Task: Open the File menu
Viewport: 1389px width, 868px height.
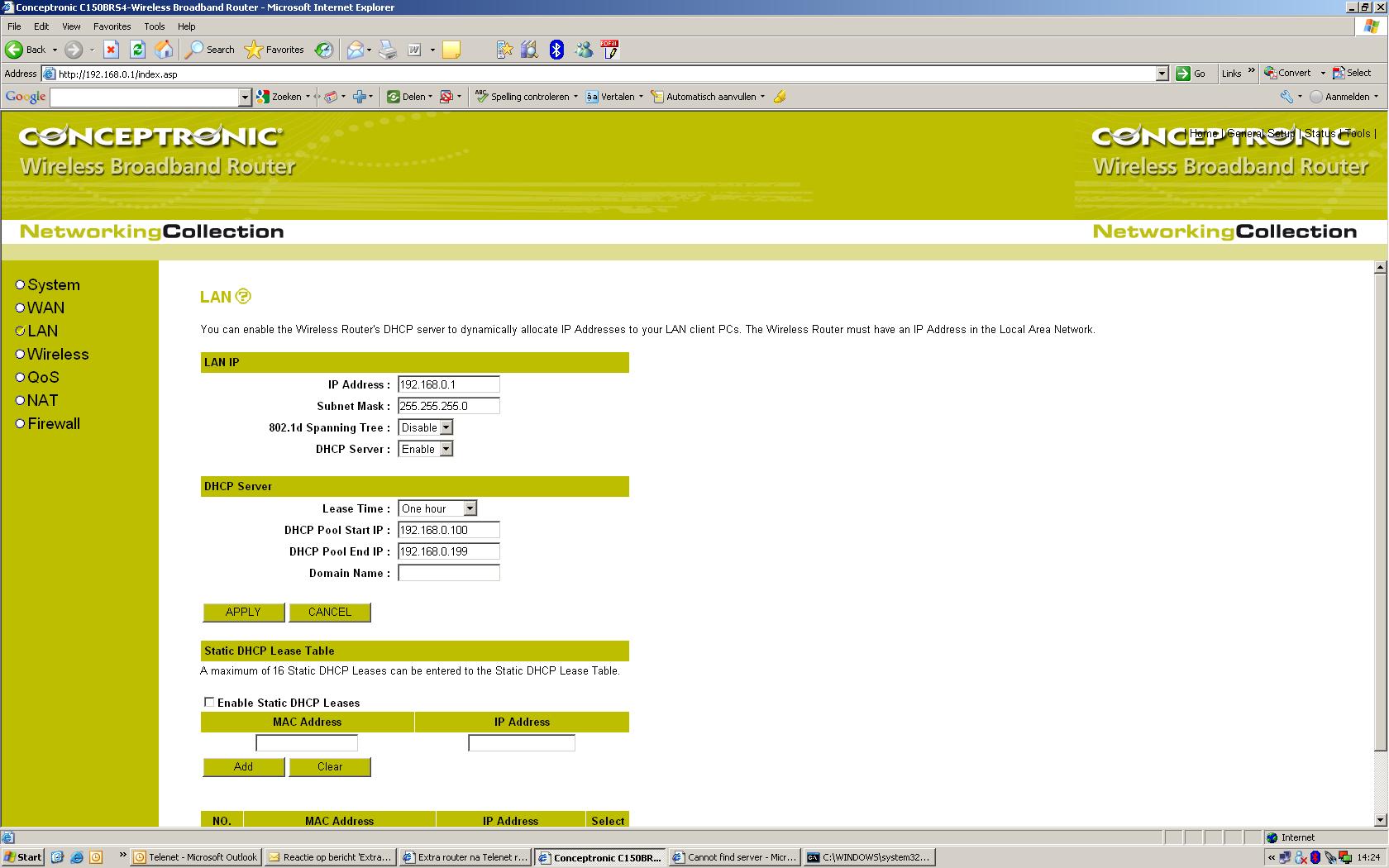Action: point(14,26)
